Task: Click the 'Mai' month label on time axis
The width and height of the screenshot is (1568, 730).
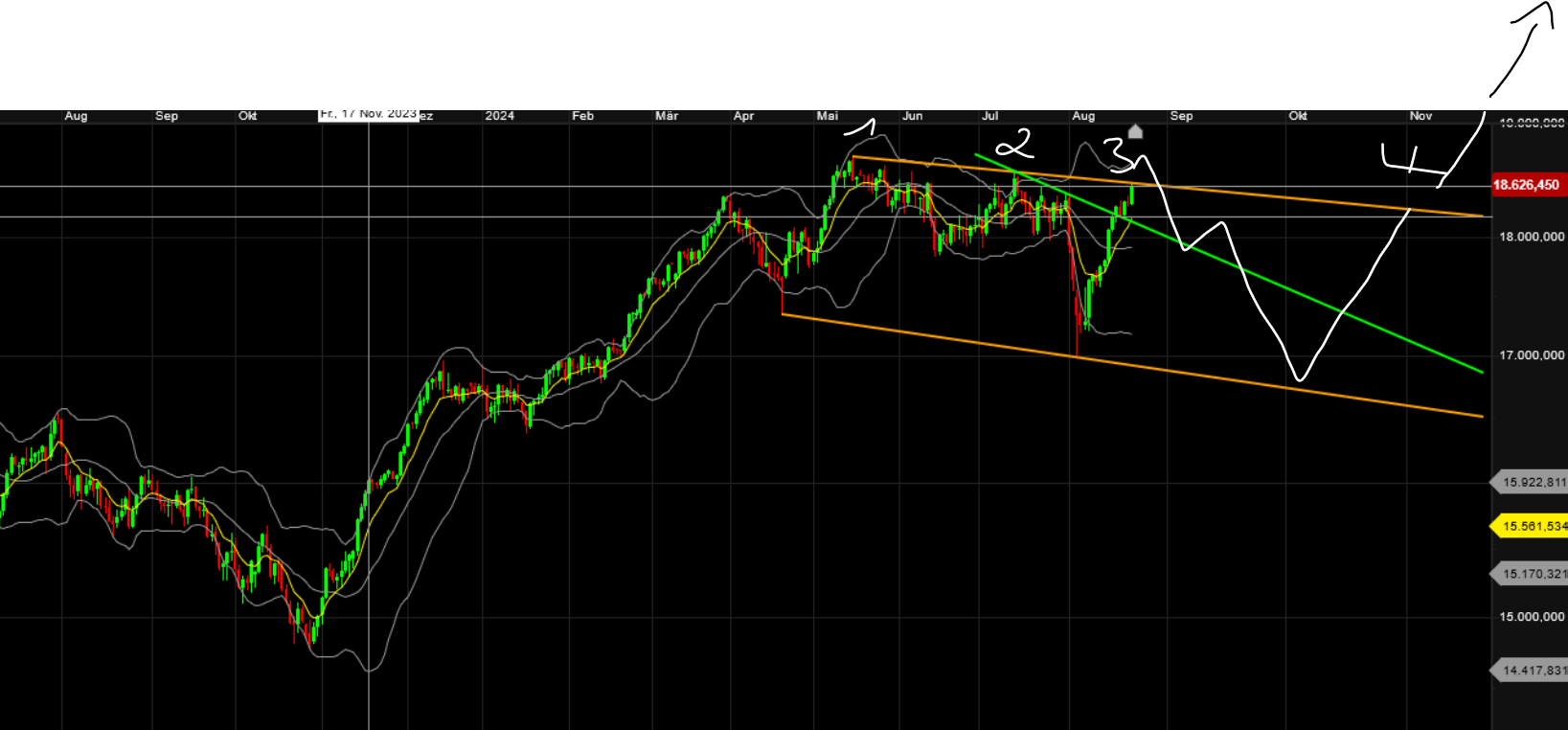Action: (x=827, y=116)
